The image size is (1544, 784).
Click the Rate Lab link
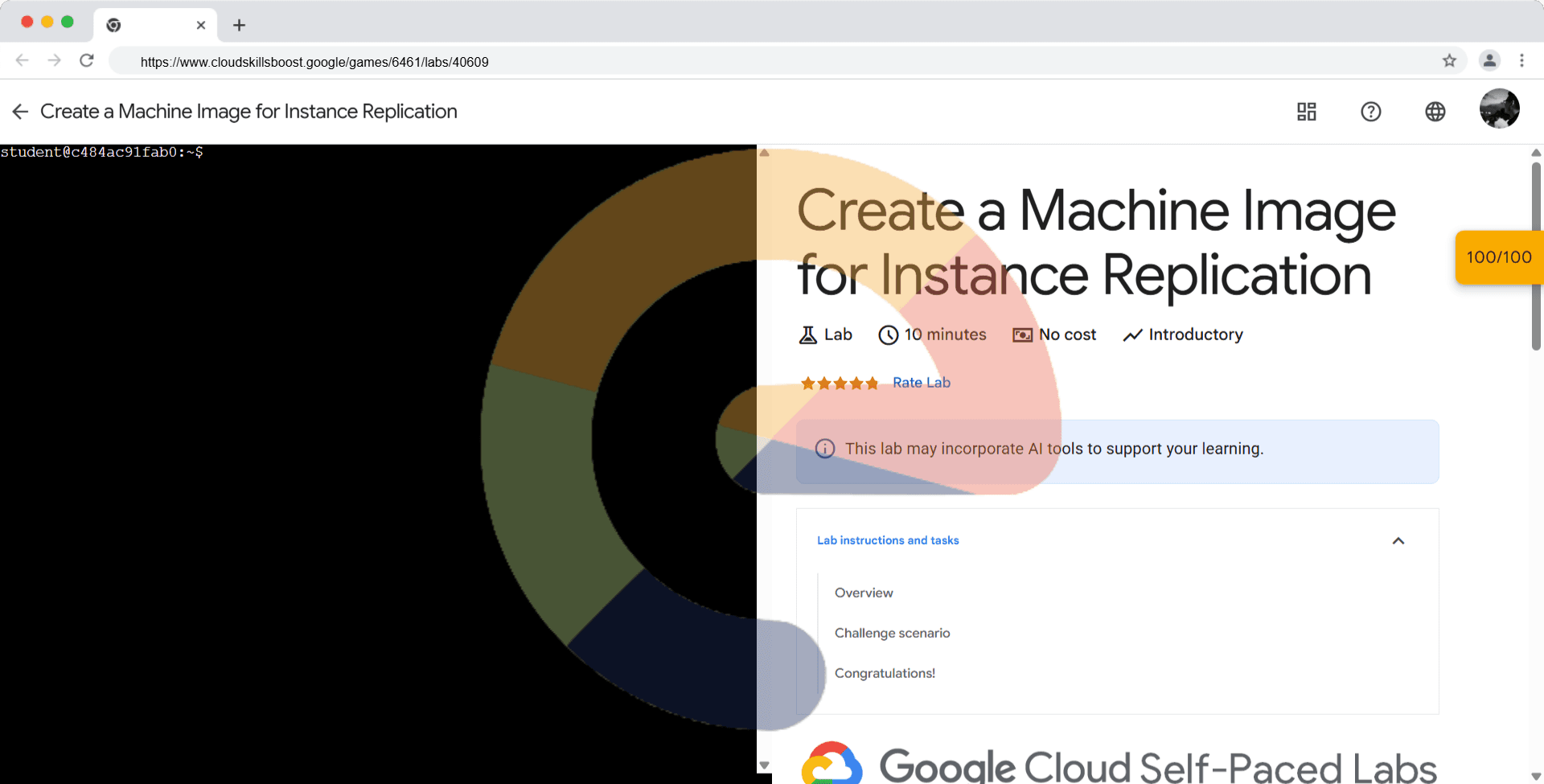922,383
